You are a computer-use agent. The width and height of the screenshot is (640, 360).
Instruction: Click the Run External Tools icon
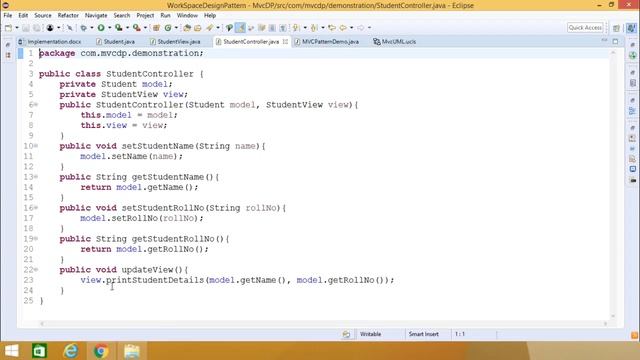pyautogui.click(x=137, y=28)
